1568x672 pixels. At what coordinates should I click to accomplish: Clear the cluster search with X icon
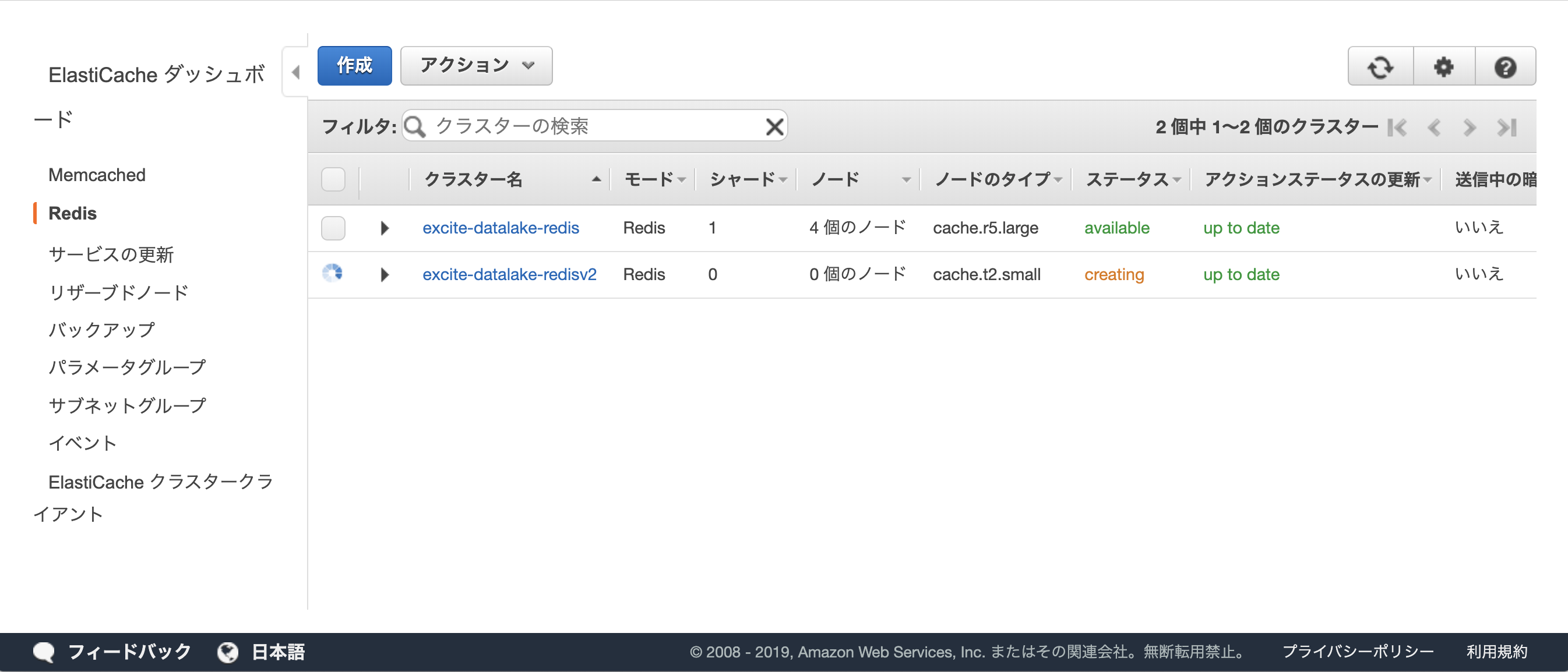click(774, 126)
